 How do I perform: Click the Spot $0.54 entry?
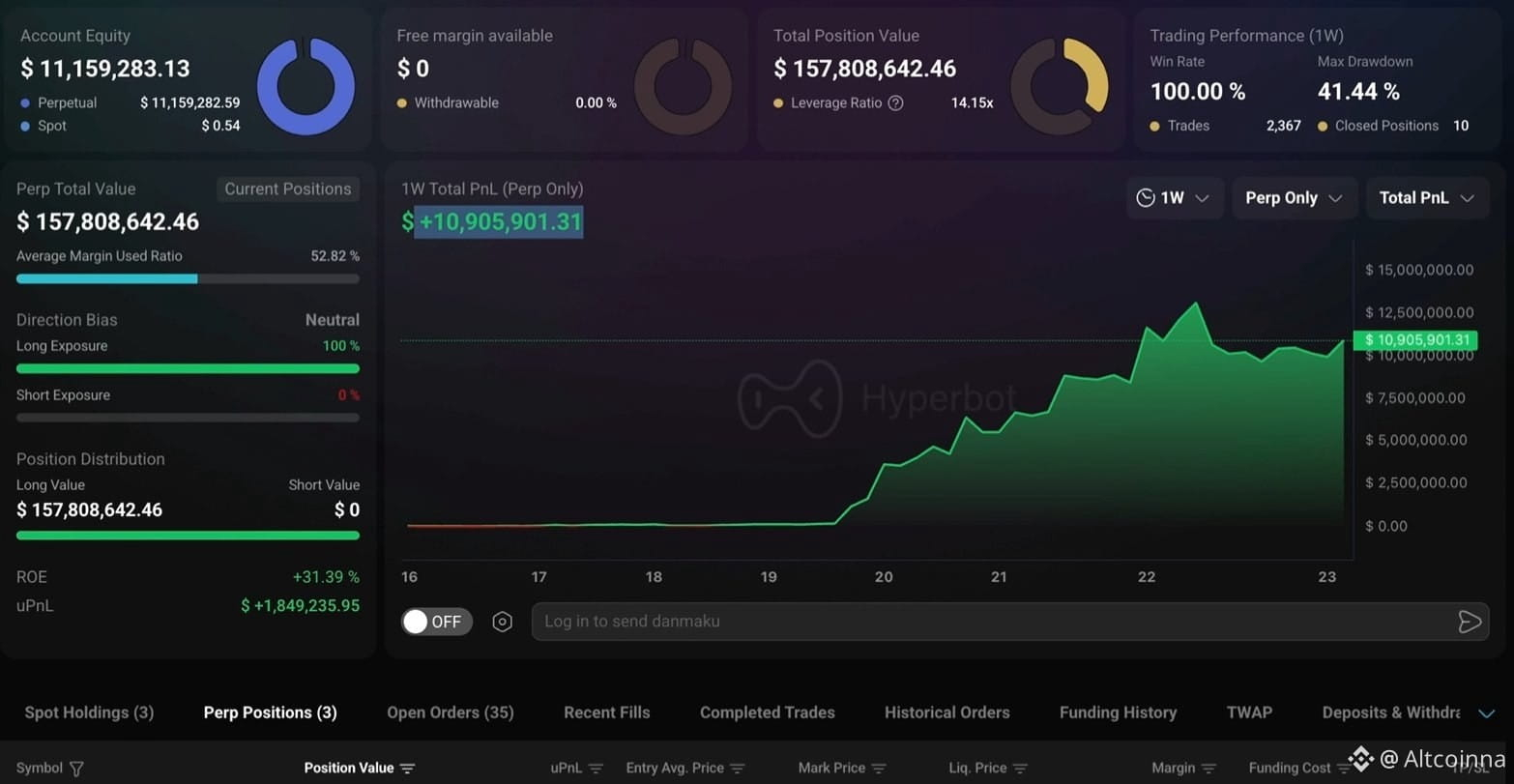(131, 126)
